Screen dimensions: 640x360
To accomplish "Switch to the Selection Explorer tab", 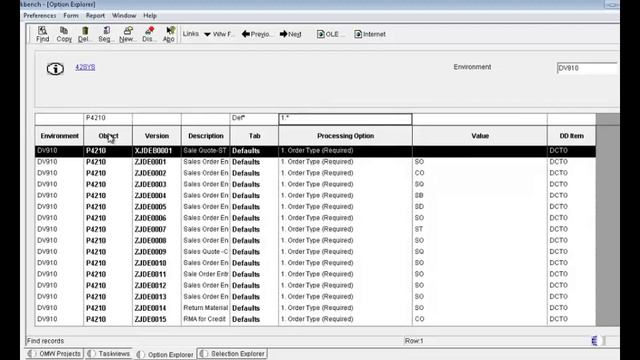I will pos(233,353).
